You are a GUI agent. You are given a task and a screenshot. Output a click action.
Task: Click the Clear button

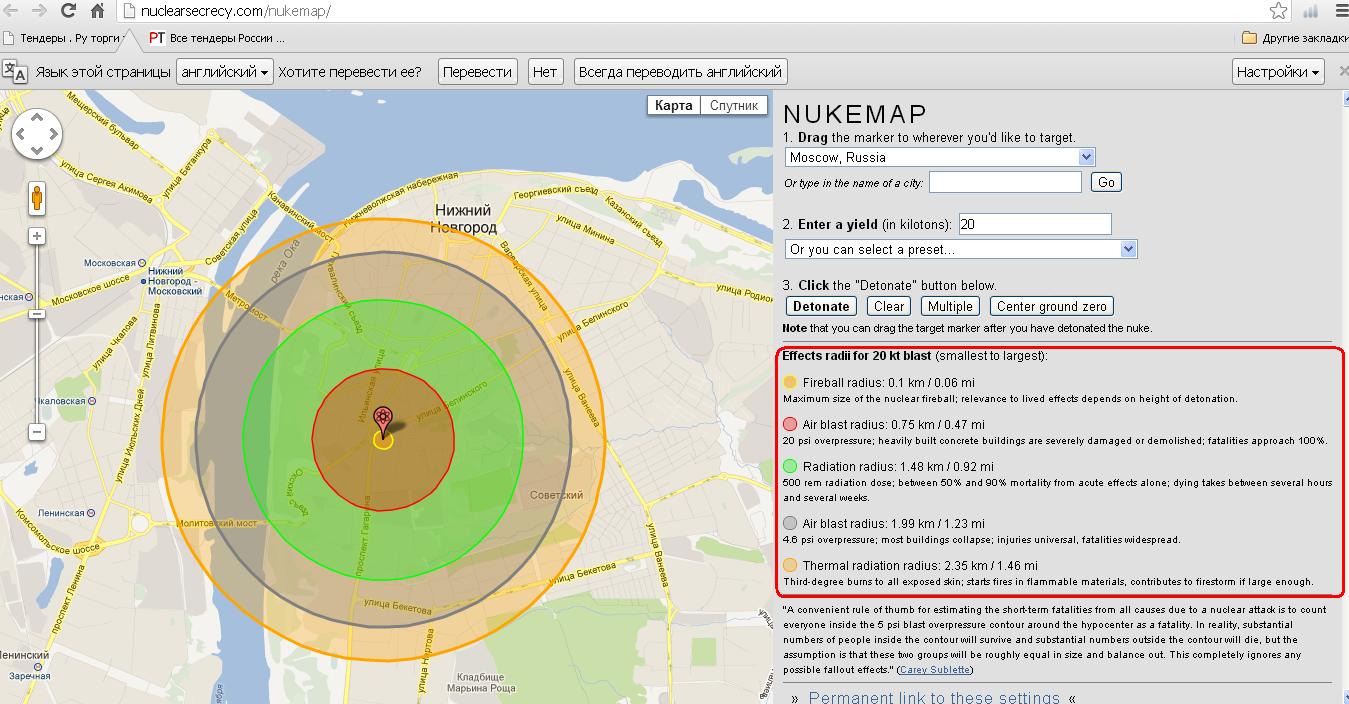coord(888,306)
